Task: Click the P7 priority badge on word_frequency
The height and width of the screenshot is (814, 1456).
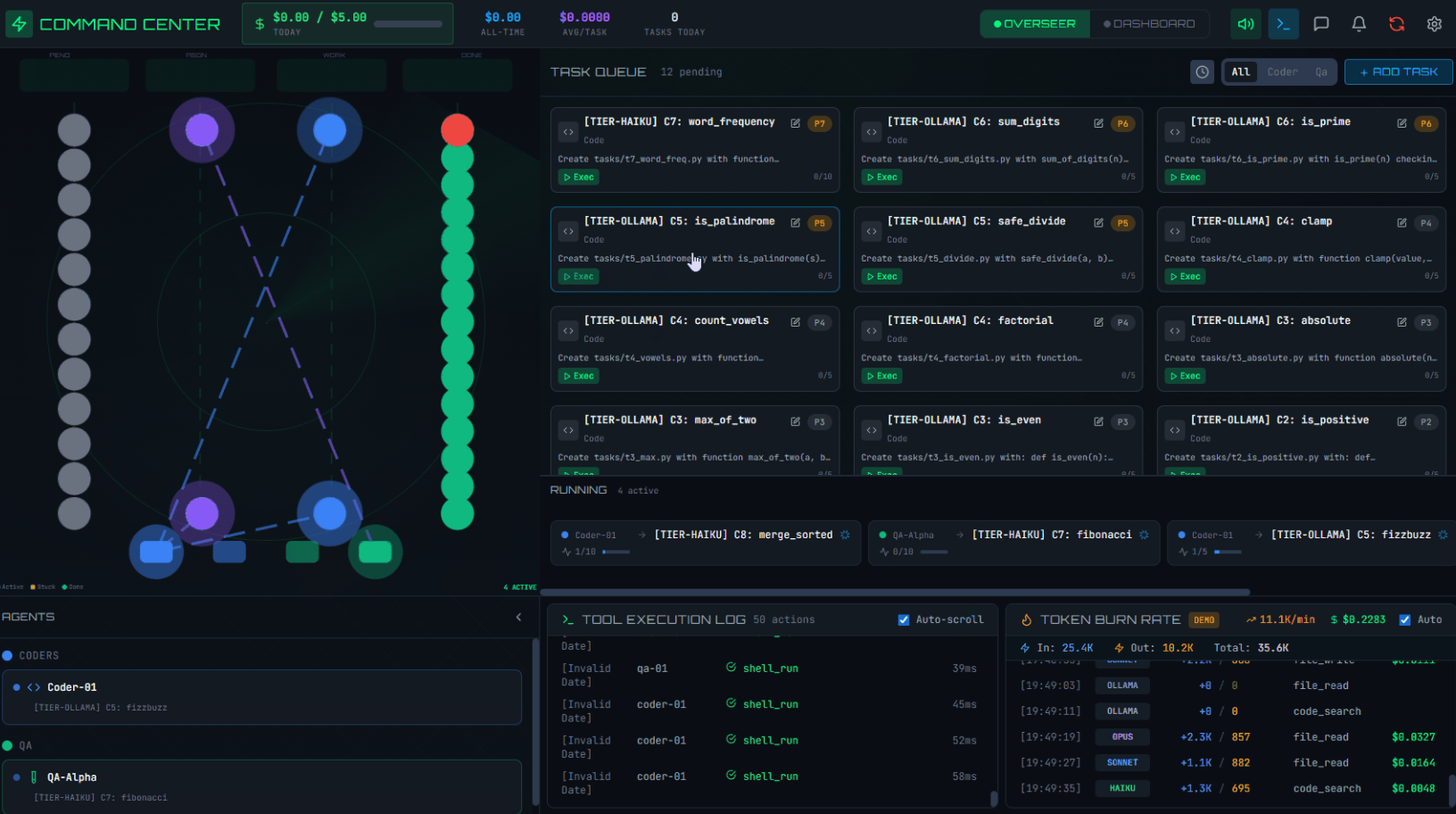Action: pos(820,124)
